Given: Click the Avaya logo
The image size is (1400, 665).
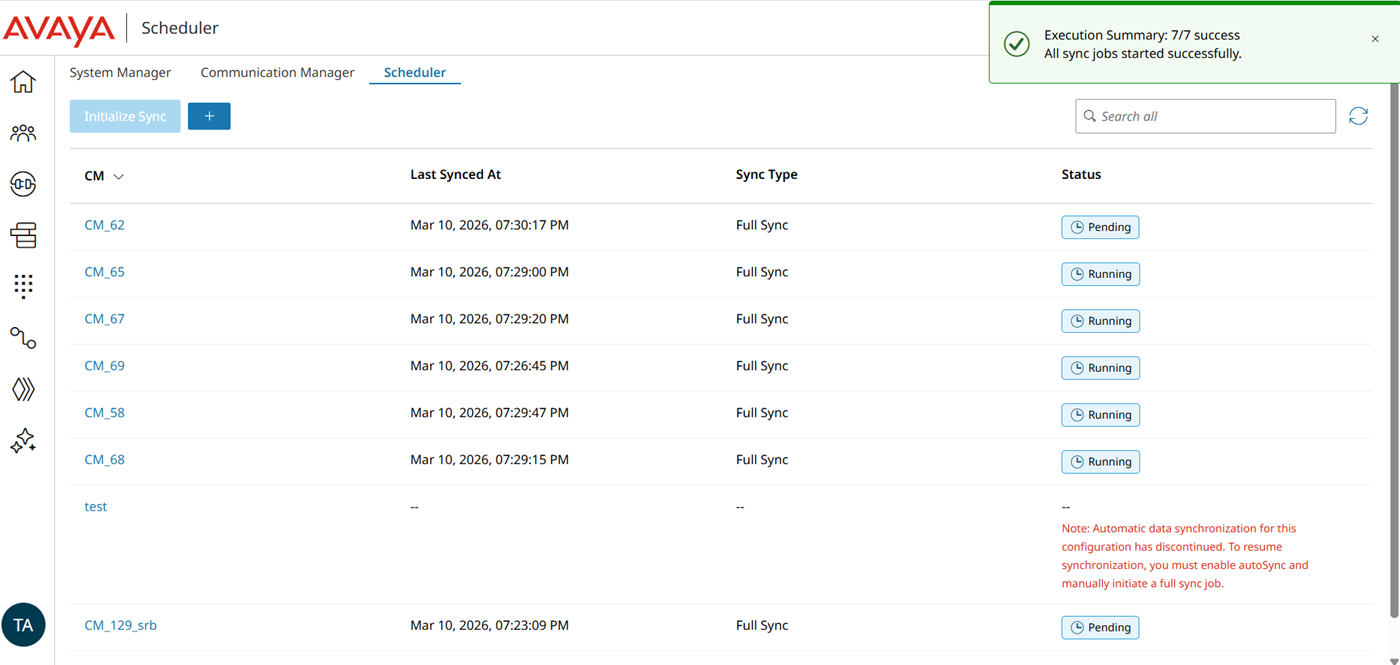Looking at the screenshot, I should point(59,29).
